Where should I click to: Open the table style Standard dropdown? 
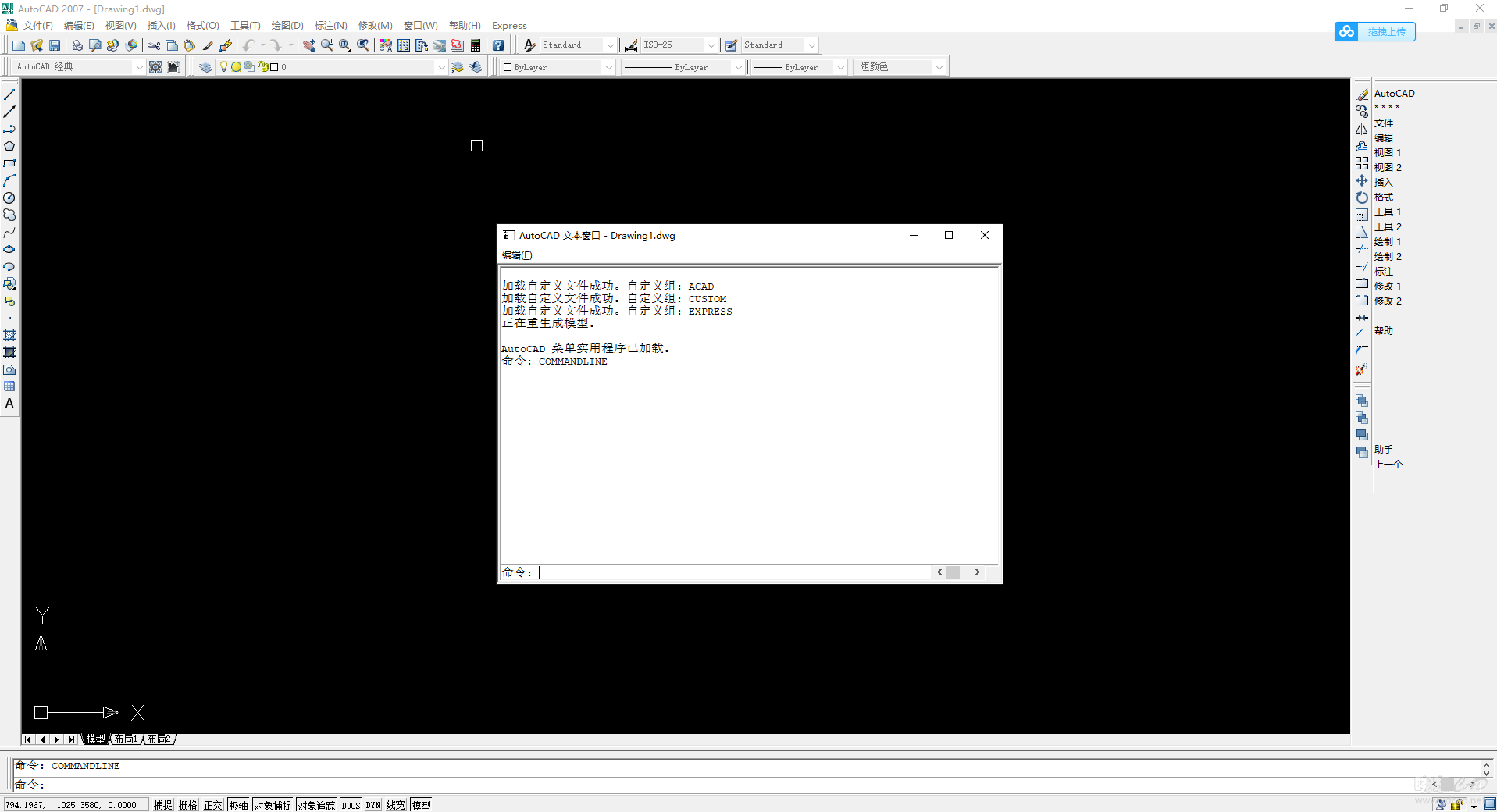[x=811, y=45]
